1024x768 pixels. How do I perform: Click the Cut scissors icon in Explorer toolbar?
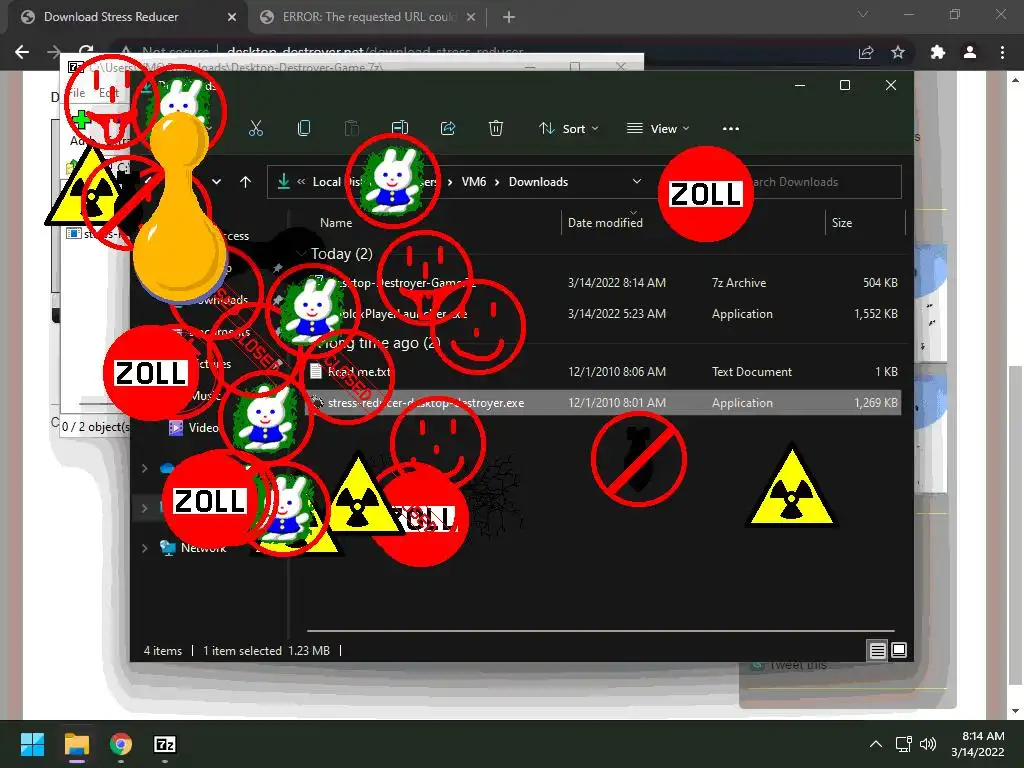point(255,129)
